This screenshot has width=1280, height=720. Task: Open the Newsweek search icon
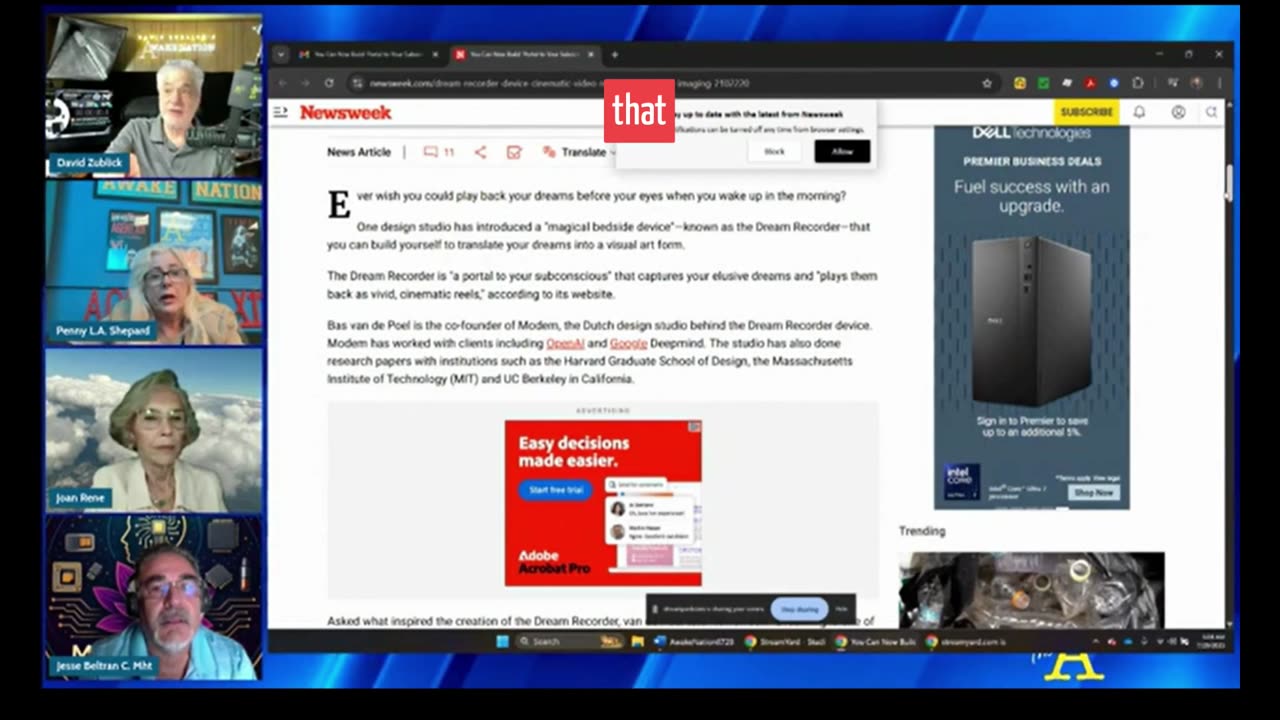1211,112
